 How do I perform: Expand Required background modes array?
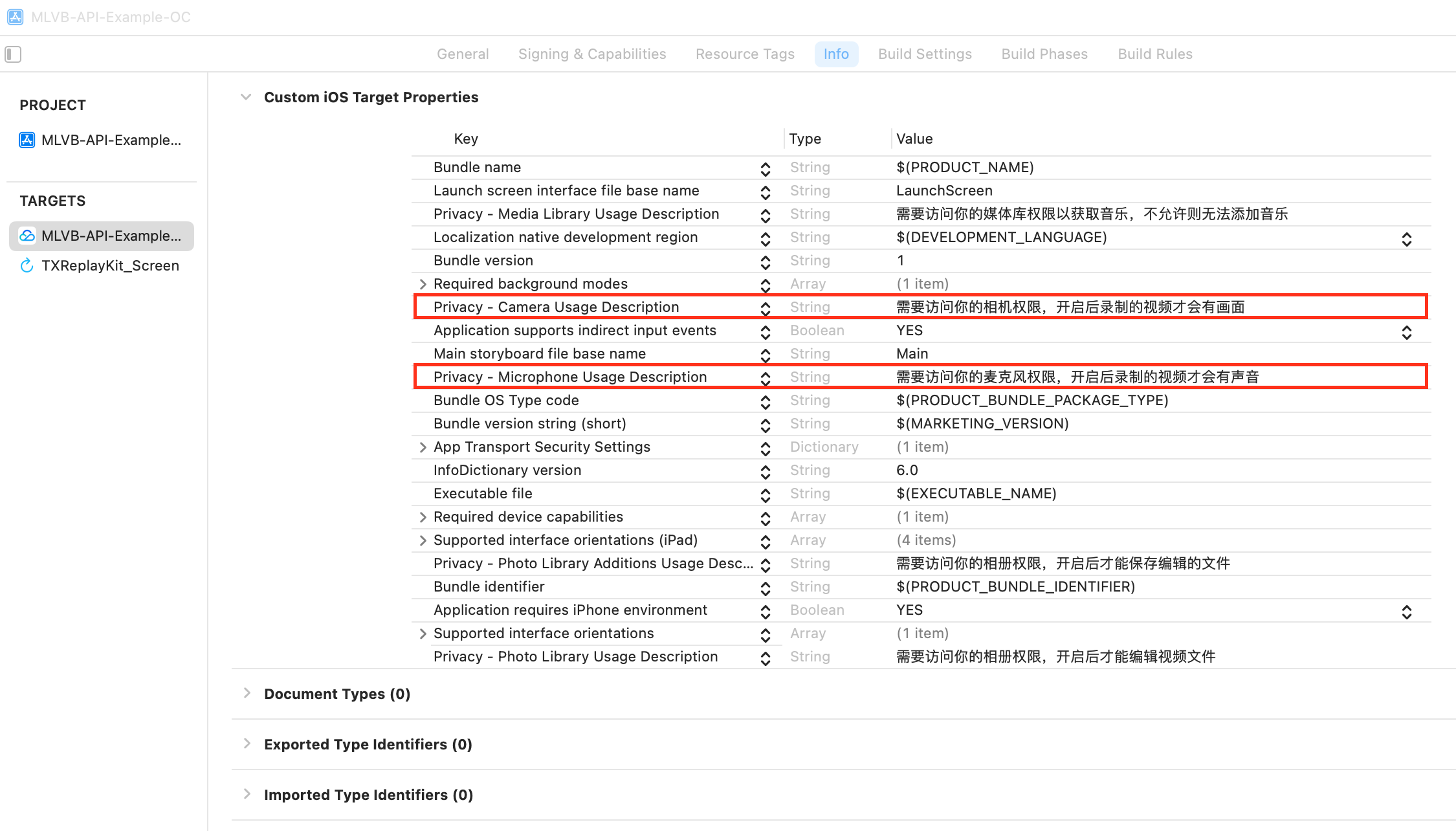coord(423,284)
